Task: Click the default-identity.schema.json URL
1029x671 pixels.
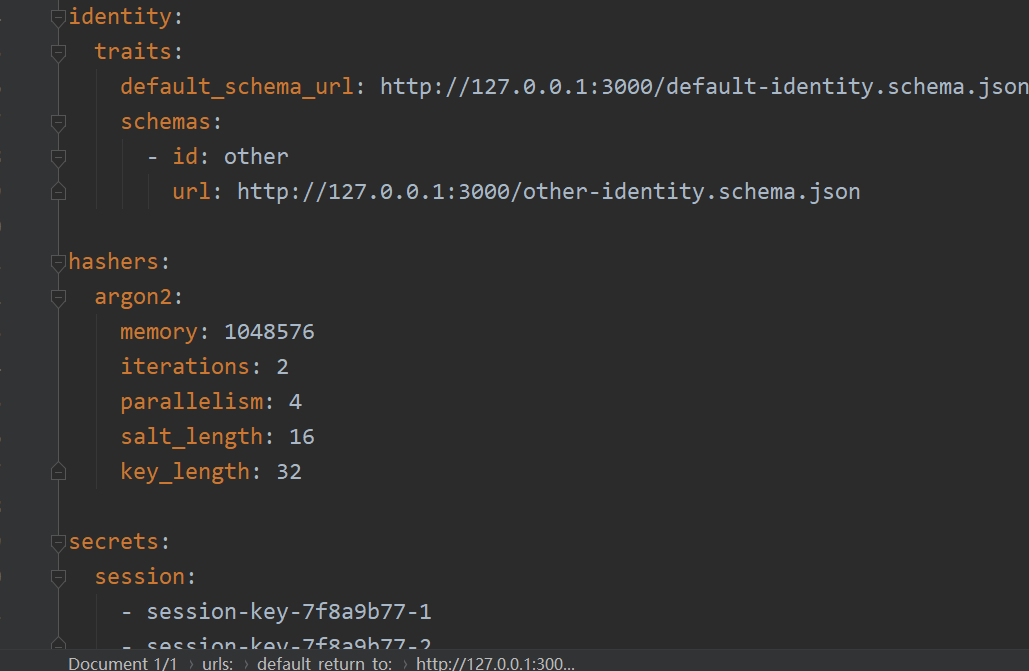Action: click(700, 86)
